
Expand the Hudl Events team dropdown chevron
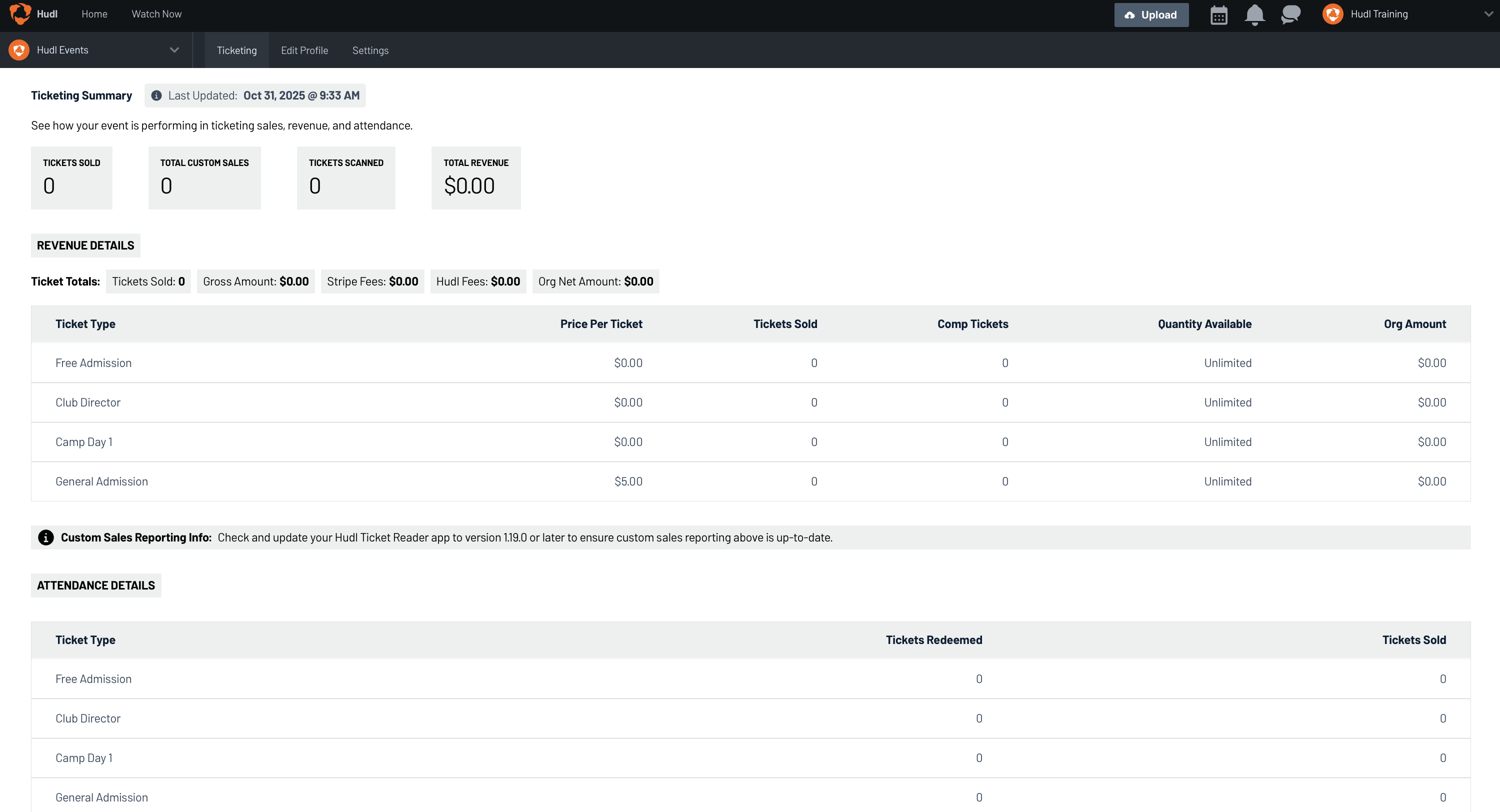coord(174,50)
